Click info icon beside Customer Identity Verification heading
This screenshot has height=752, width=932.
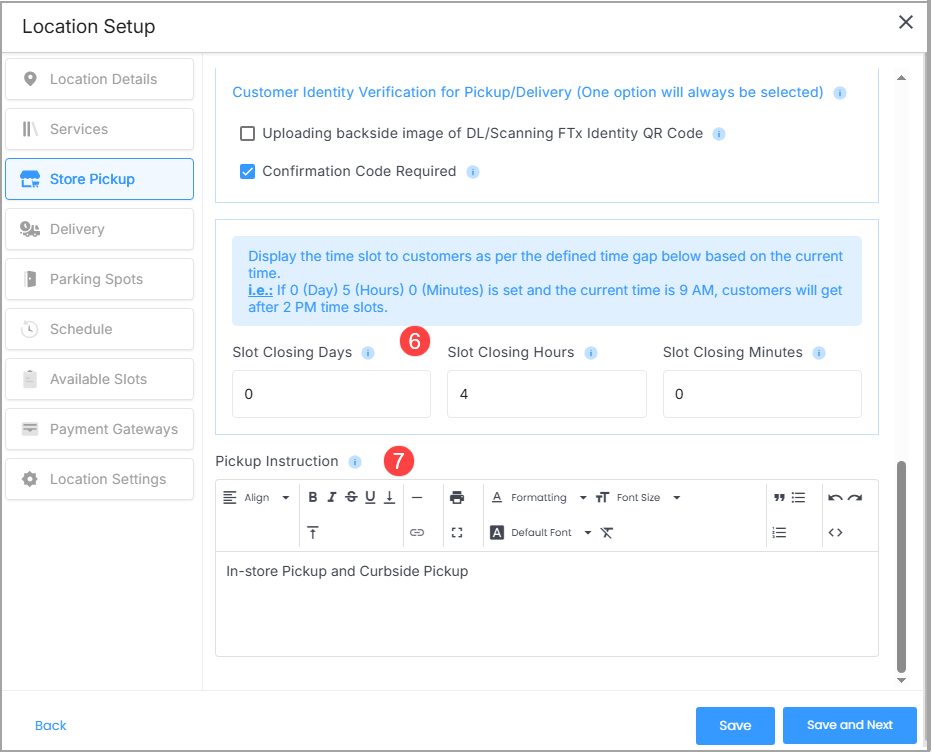[x=840, y=93]
